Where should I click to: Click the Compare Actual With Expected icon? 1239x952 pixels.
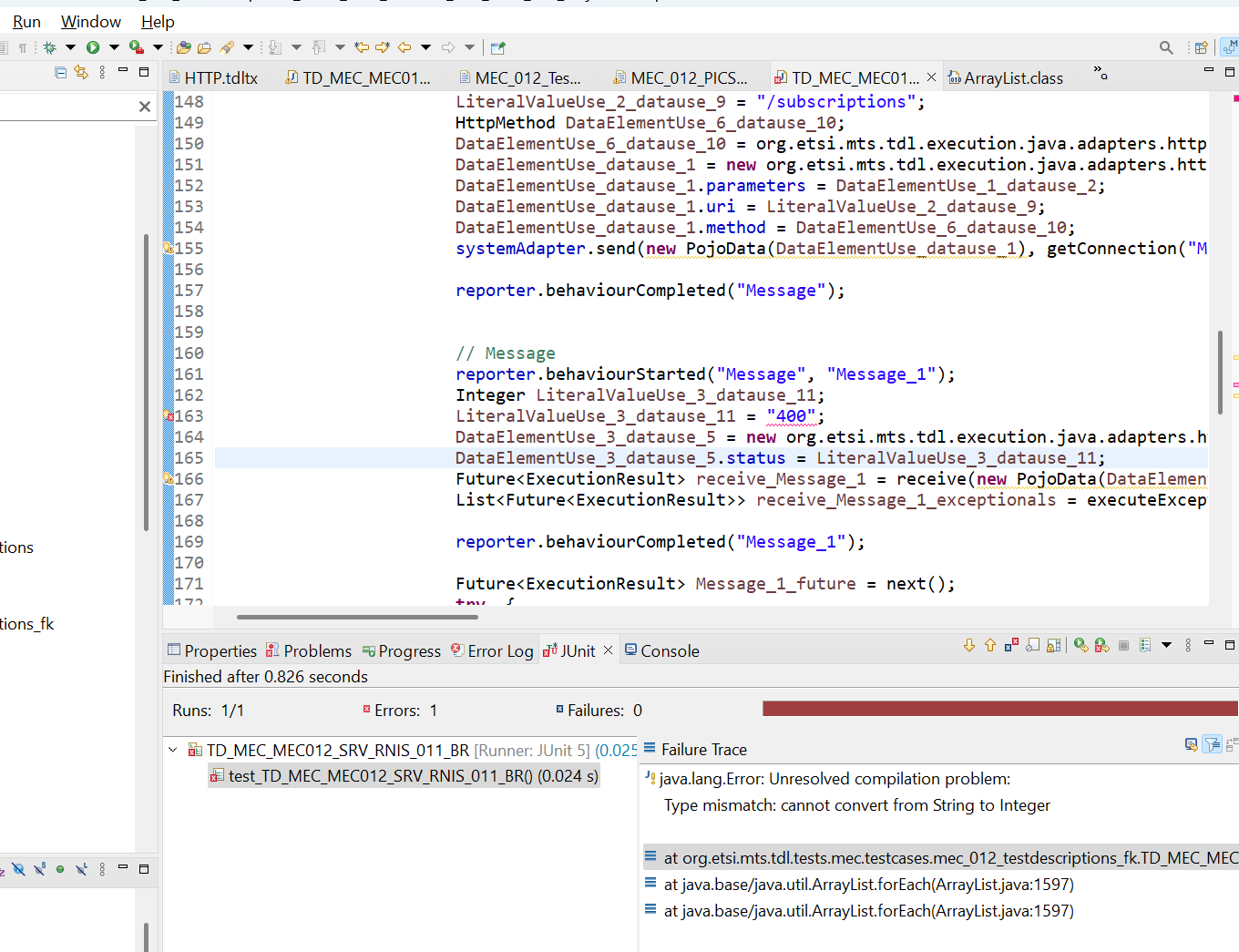point(1232,745)
